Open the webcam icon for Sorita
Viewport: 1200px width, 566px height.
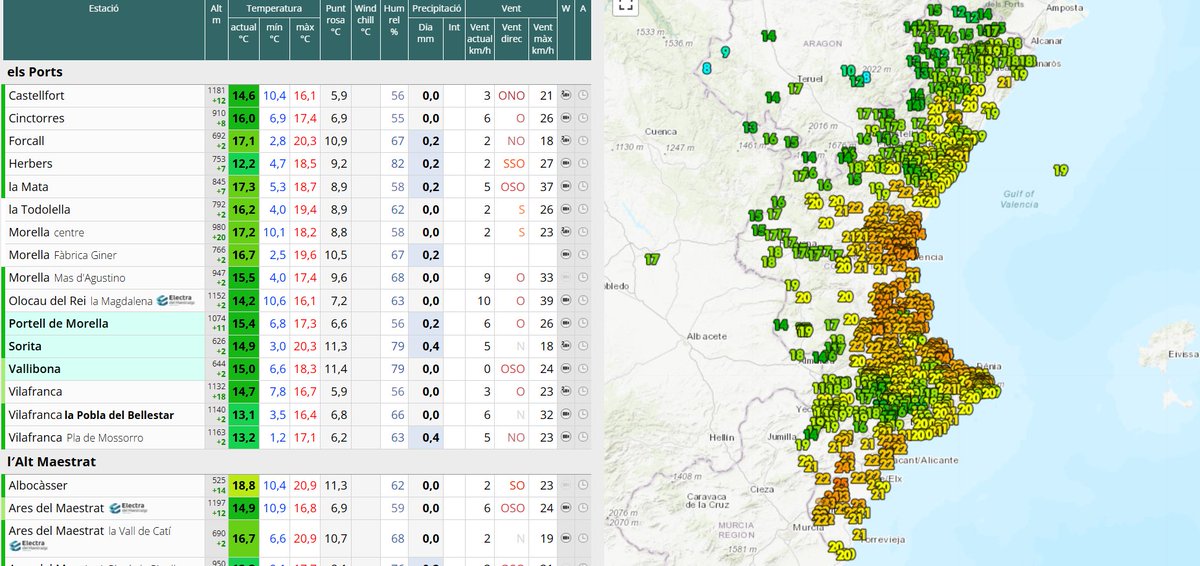(565, 346)
